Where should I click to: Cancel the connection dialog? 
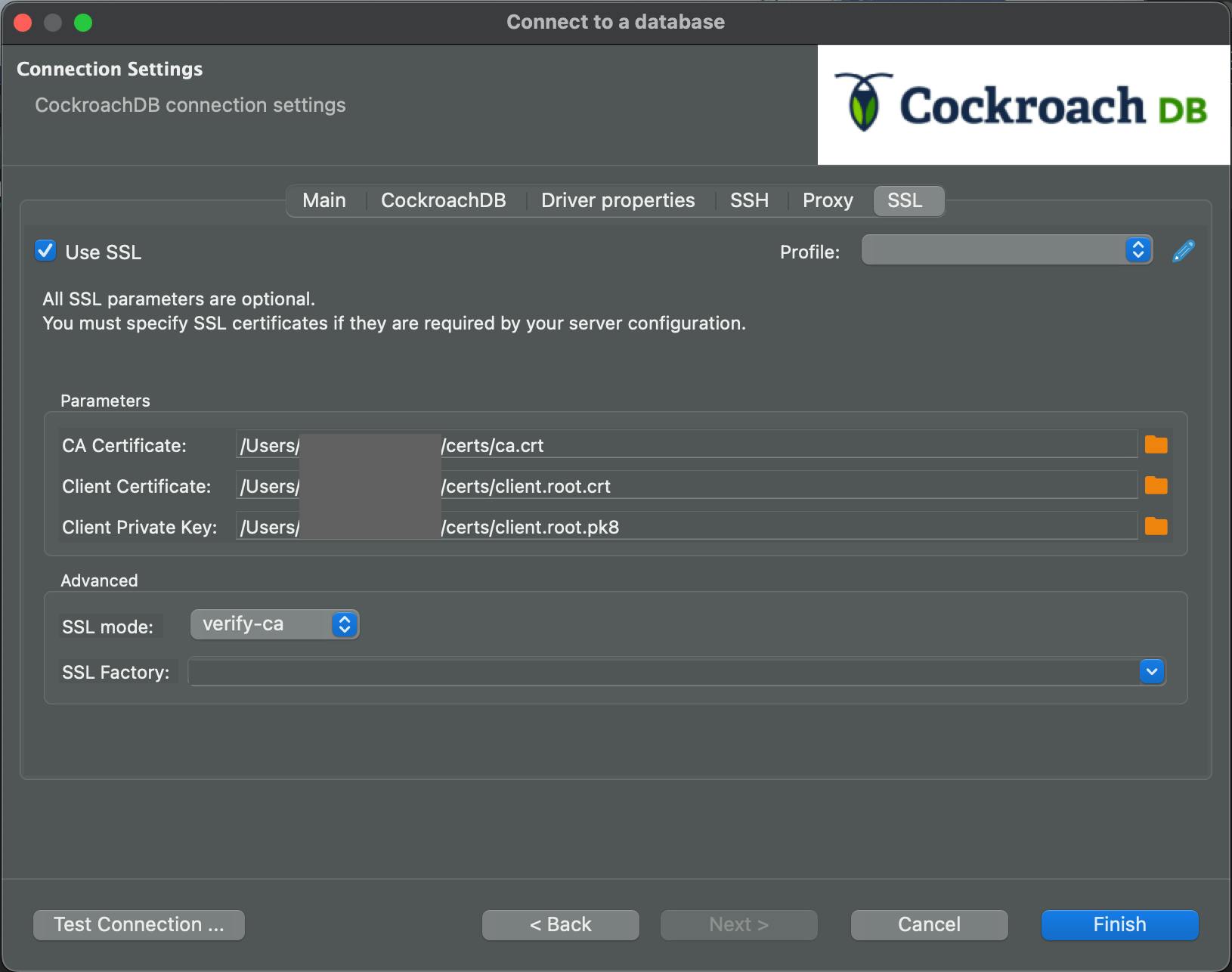tap(928, 924)
